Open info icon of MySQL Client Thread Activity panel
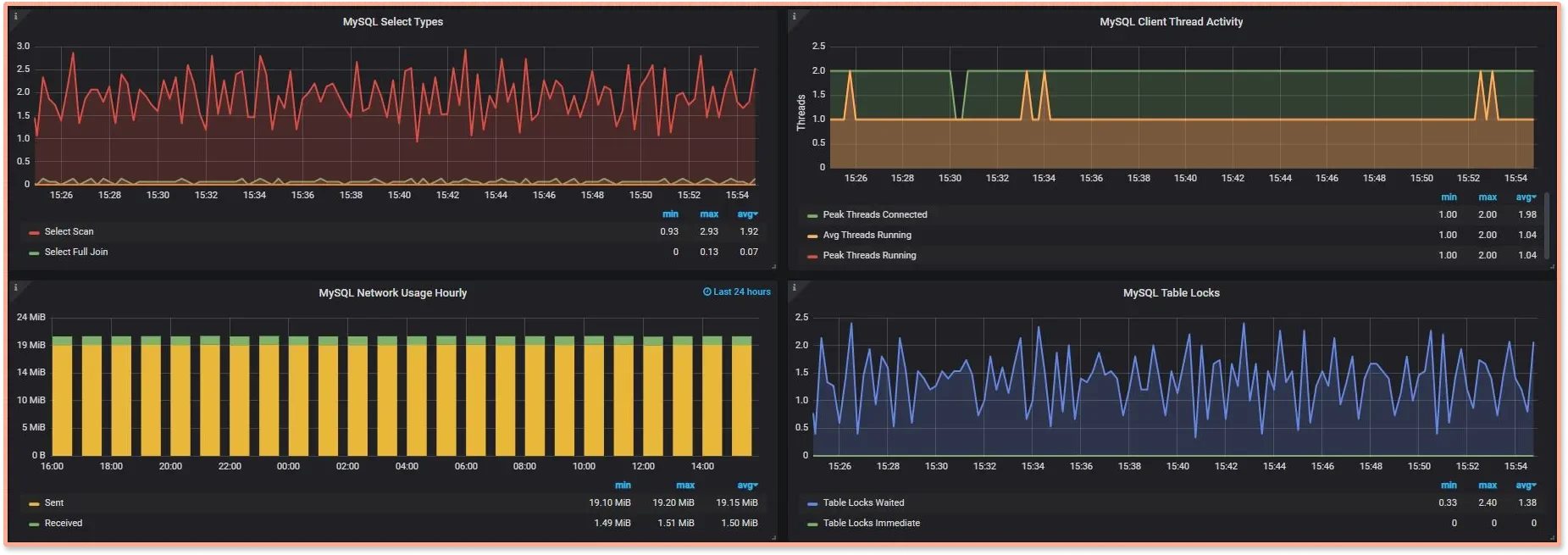Image resolution: width=1568 pixels, height=555 pixels. 794,16
